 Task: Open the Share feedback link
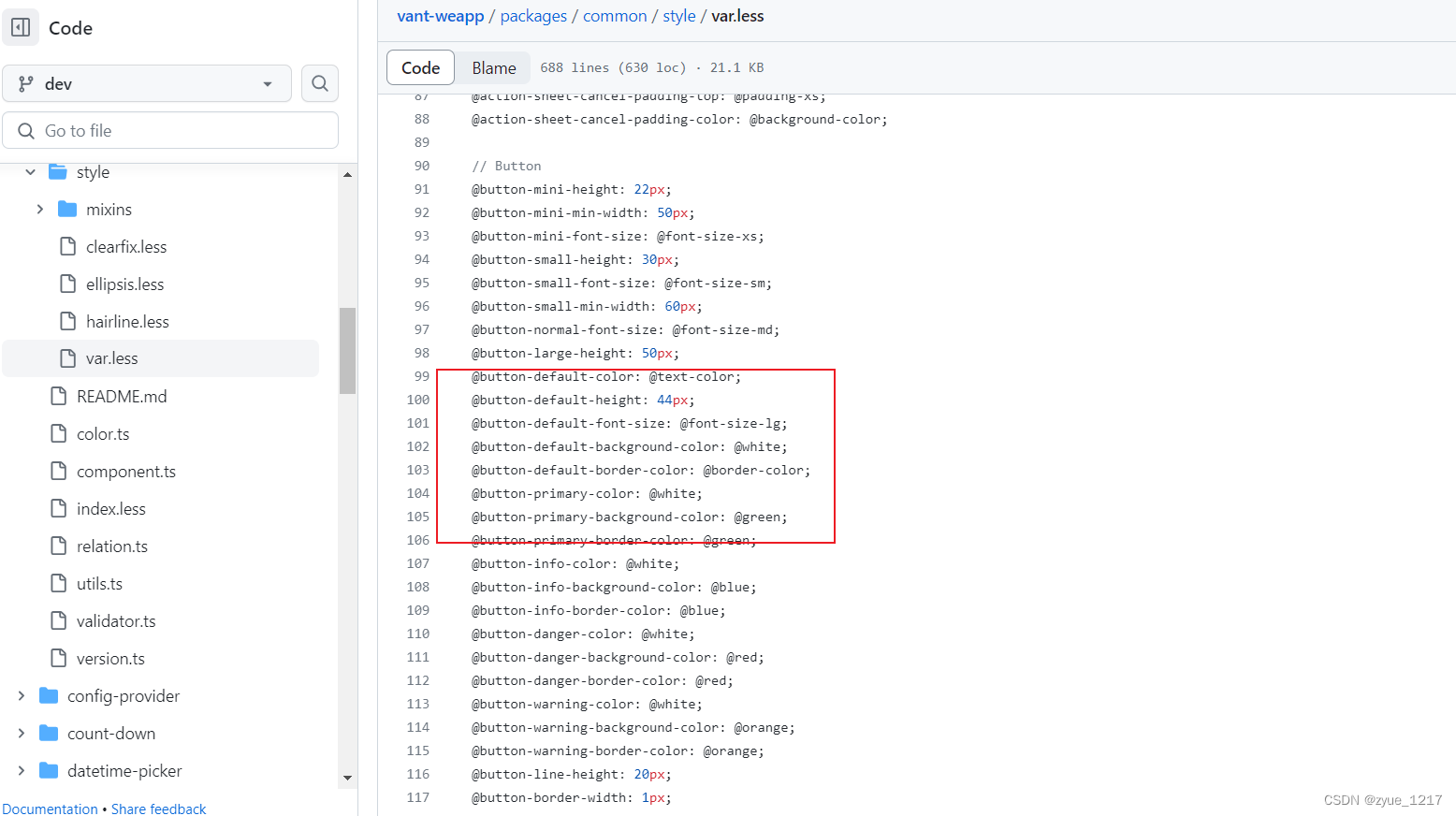click(x=158, y=809)
